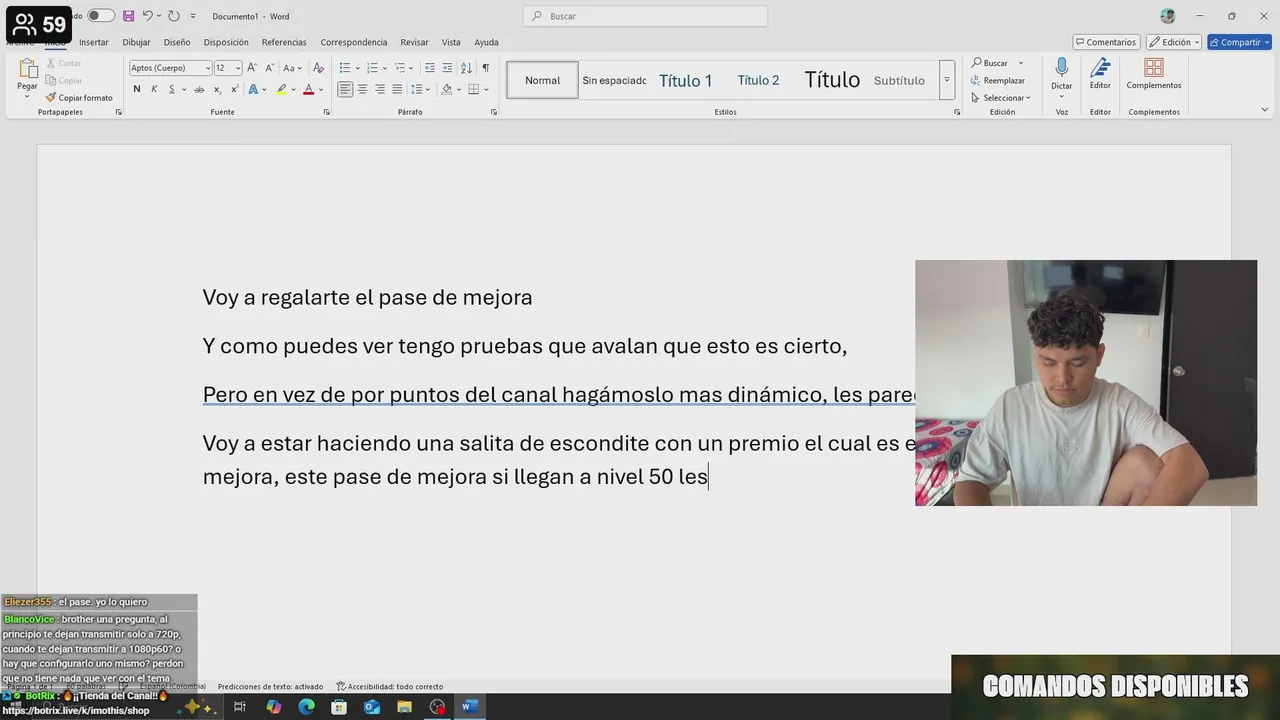Image resolution: width=1280 pixels, height=720 pixels.
Task: Open Outlook from taskbar
Action: pyautogui.click(x=372, y=707)
